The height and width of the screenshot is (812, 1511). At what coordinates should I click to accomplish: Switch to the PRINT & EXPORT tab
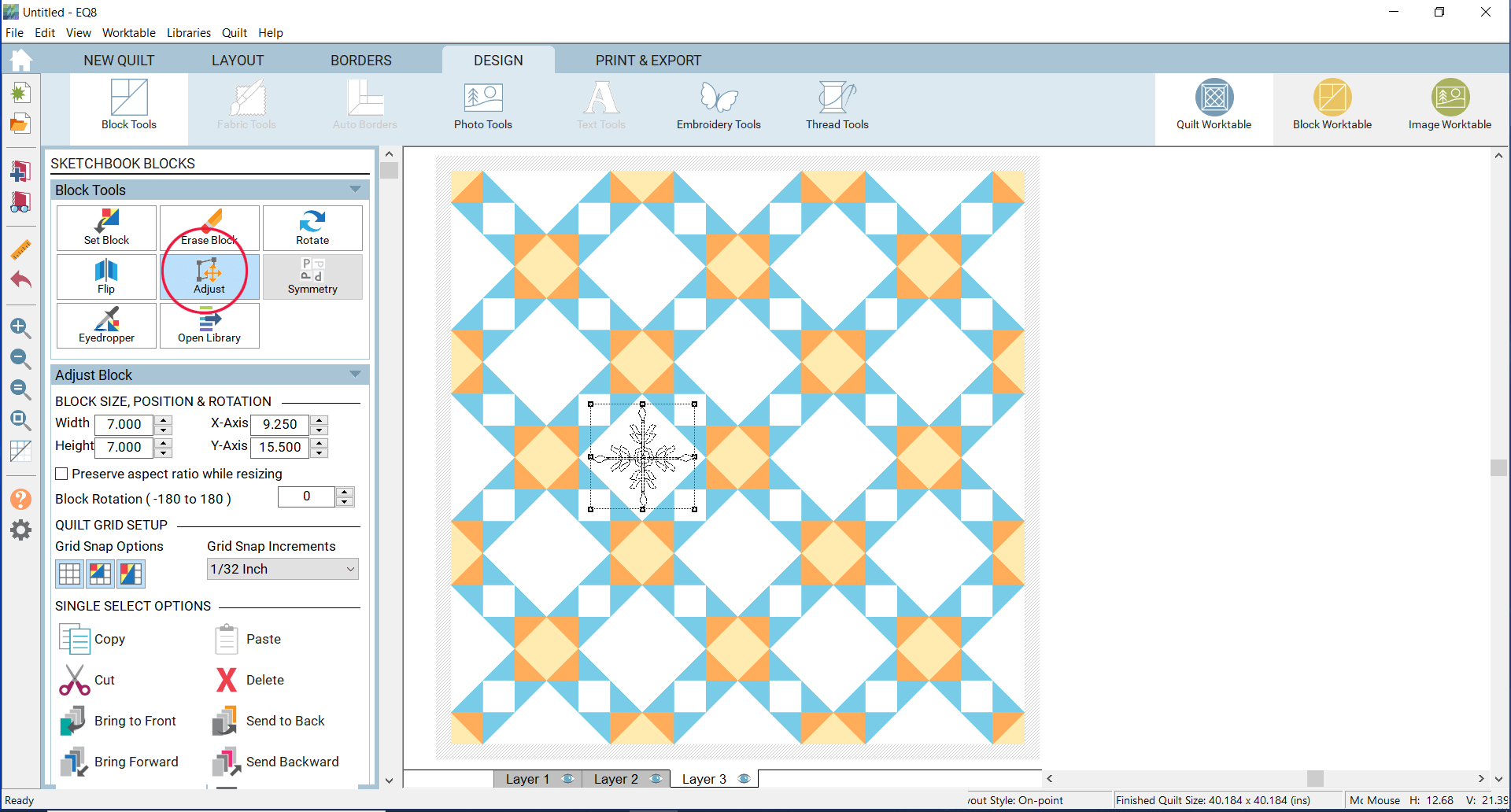648,61
